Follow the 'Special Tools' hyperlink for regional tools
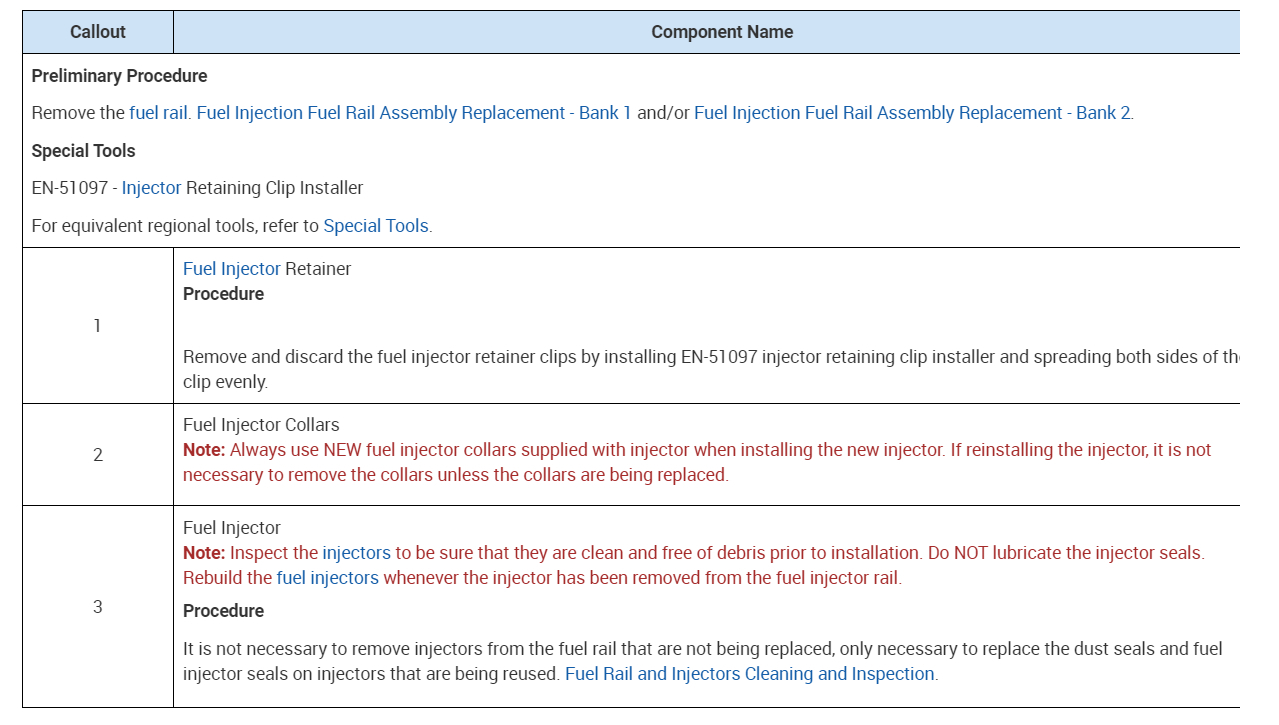 tap(376, 226)
